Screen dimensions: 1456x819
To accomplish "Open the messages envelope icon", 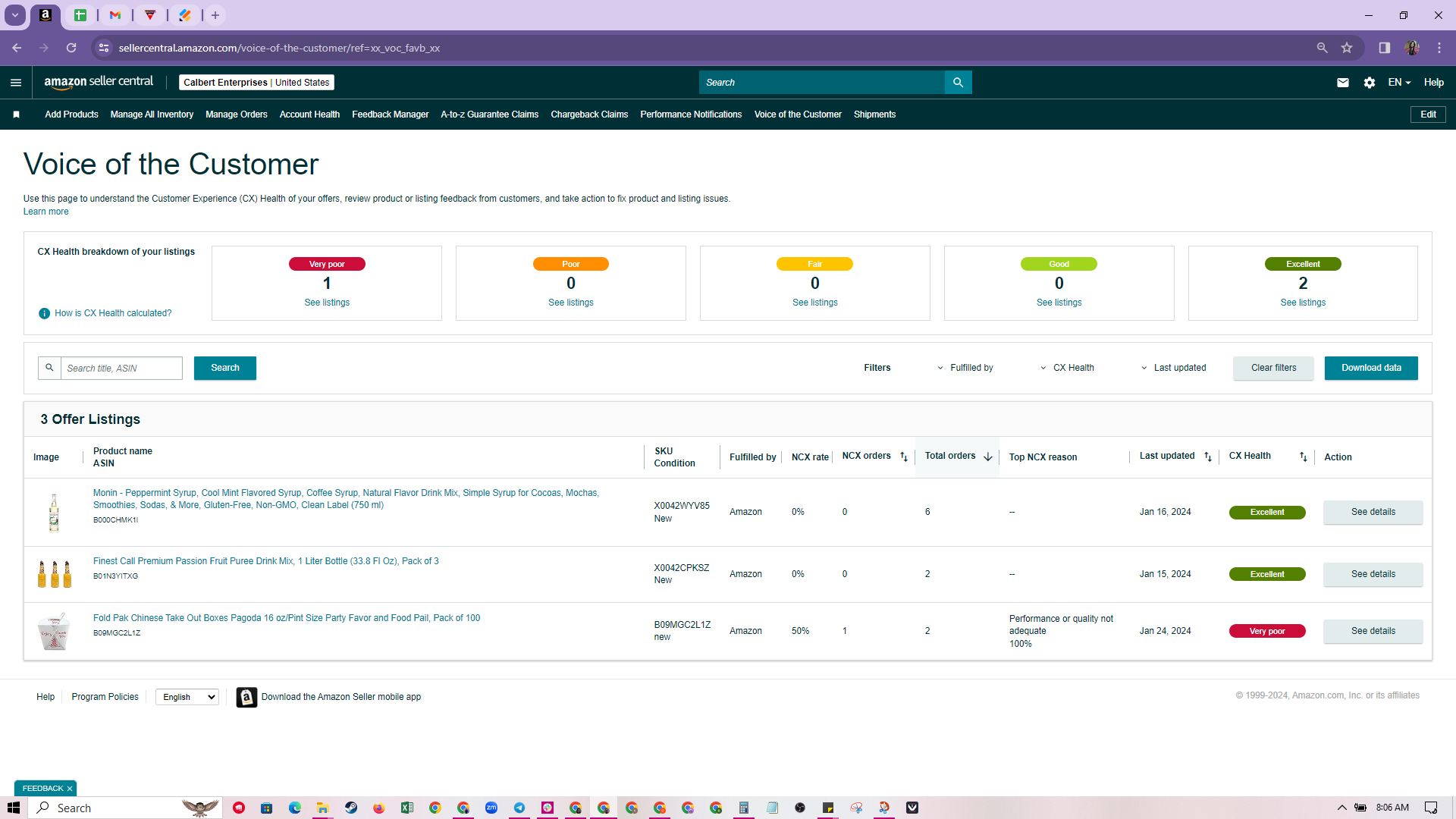I will [1343, 83].
